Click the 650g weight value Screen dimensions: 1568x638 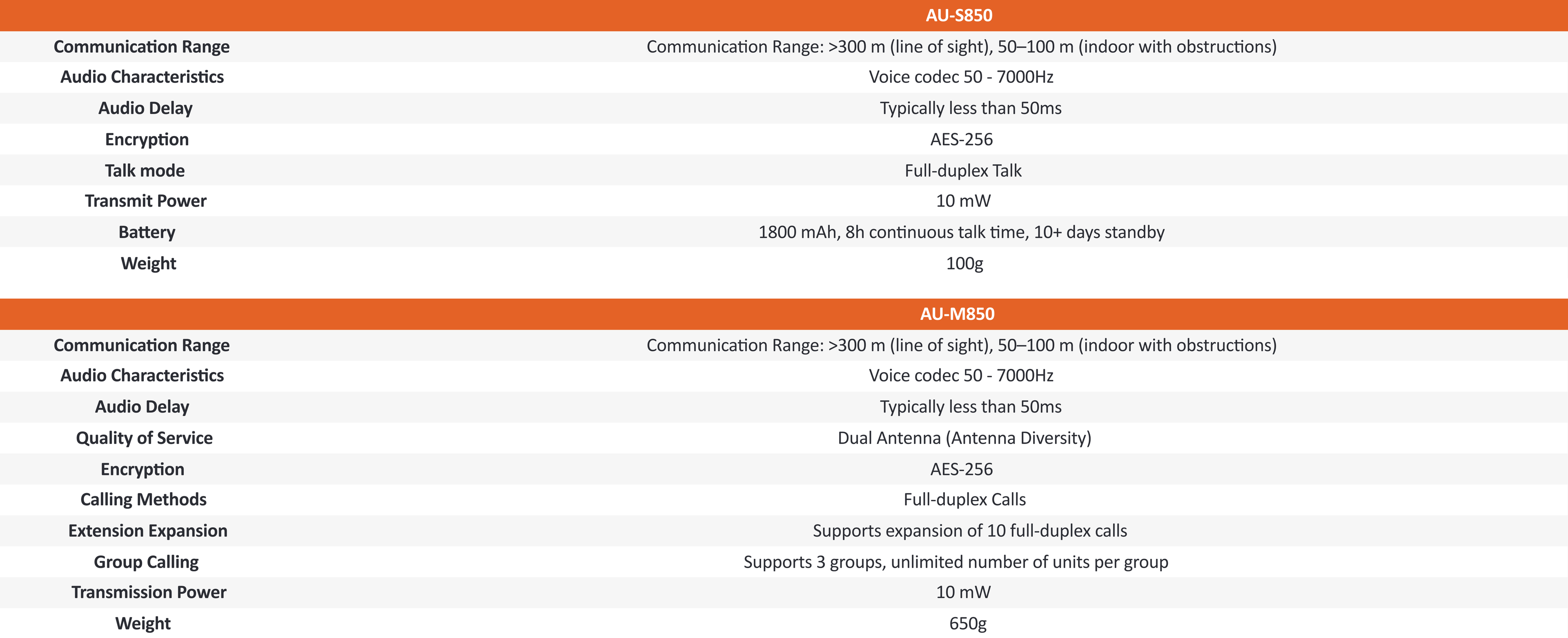tap(968, 623)
